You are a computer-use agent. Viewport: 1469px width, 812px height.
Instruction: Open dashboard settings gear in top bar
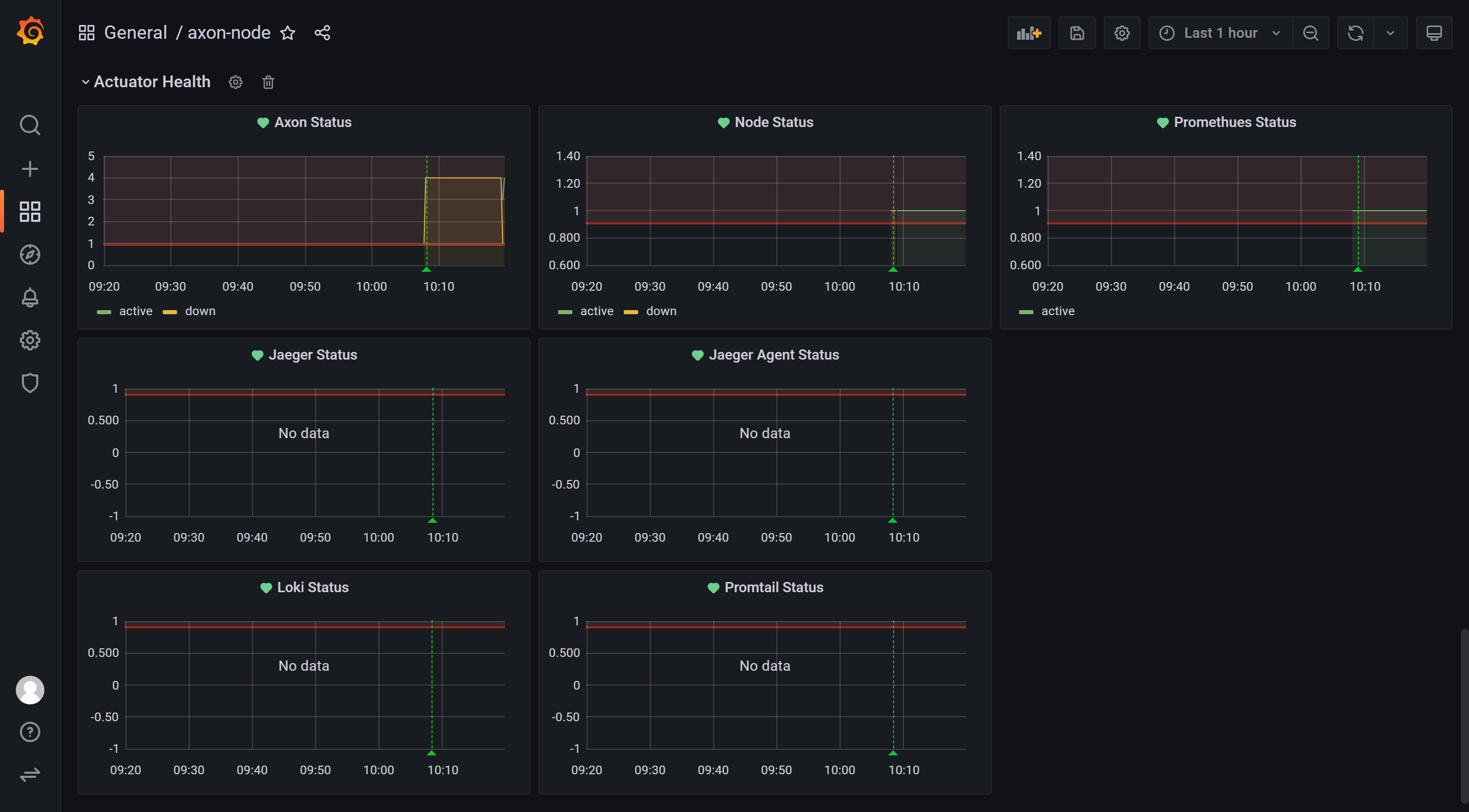point(1121,33)
